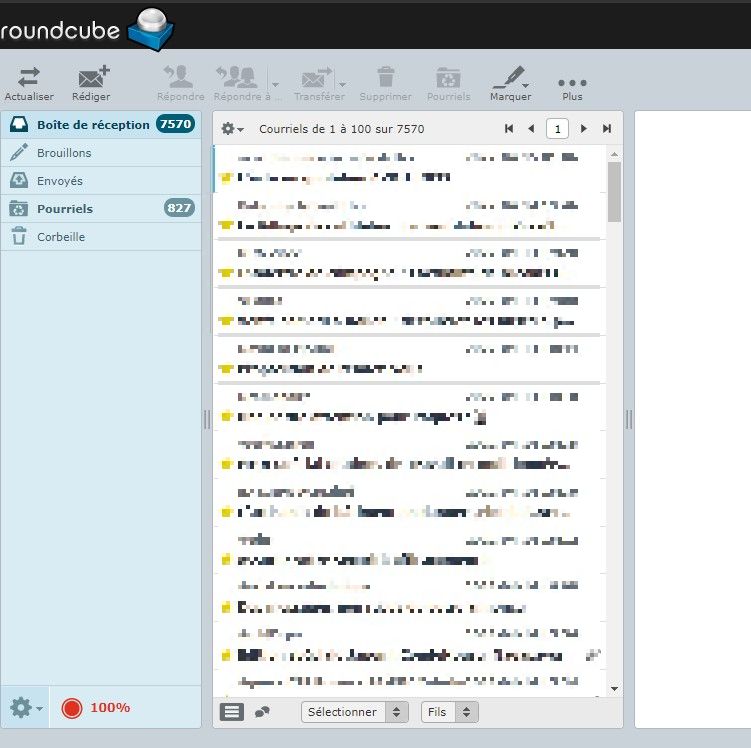Click the Supprimer trash icon

click(385, 78)
